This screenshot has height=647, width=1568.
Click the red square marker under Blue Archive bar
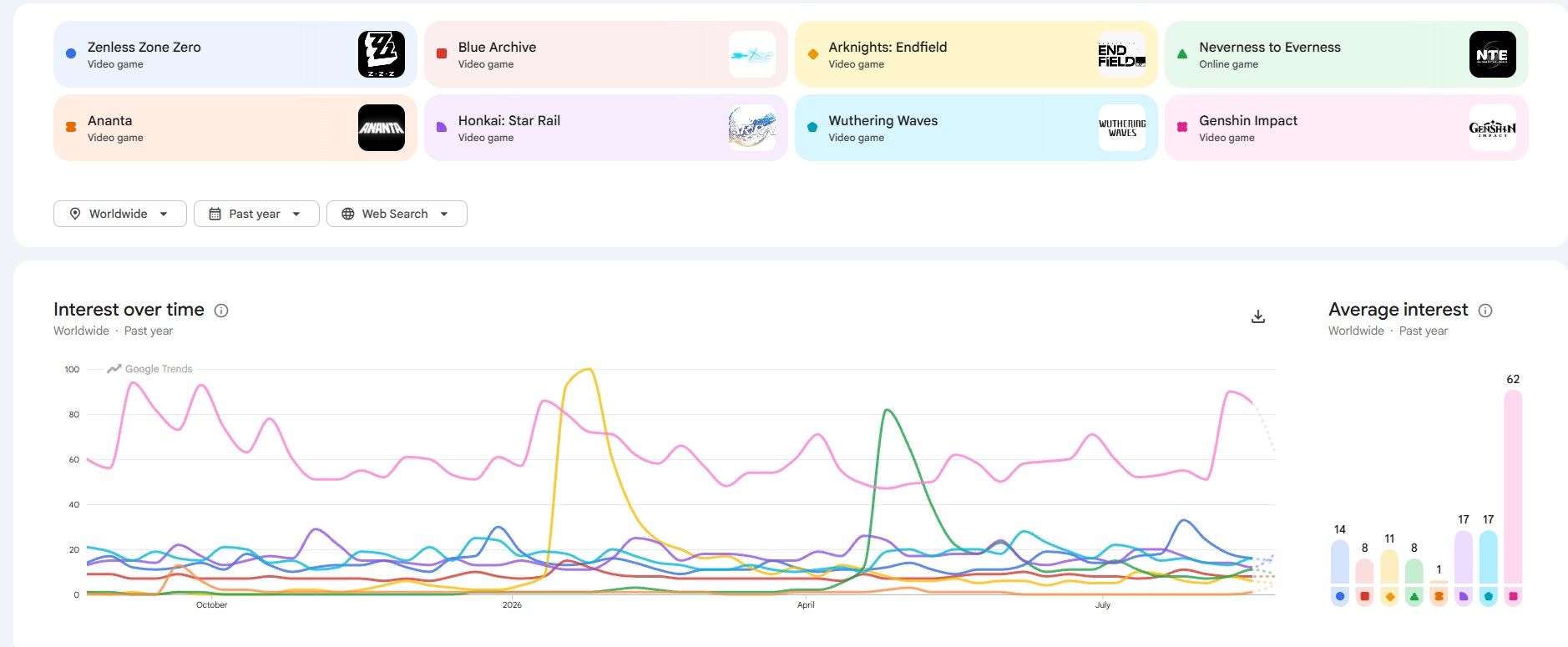point(1364,596)
